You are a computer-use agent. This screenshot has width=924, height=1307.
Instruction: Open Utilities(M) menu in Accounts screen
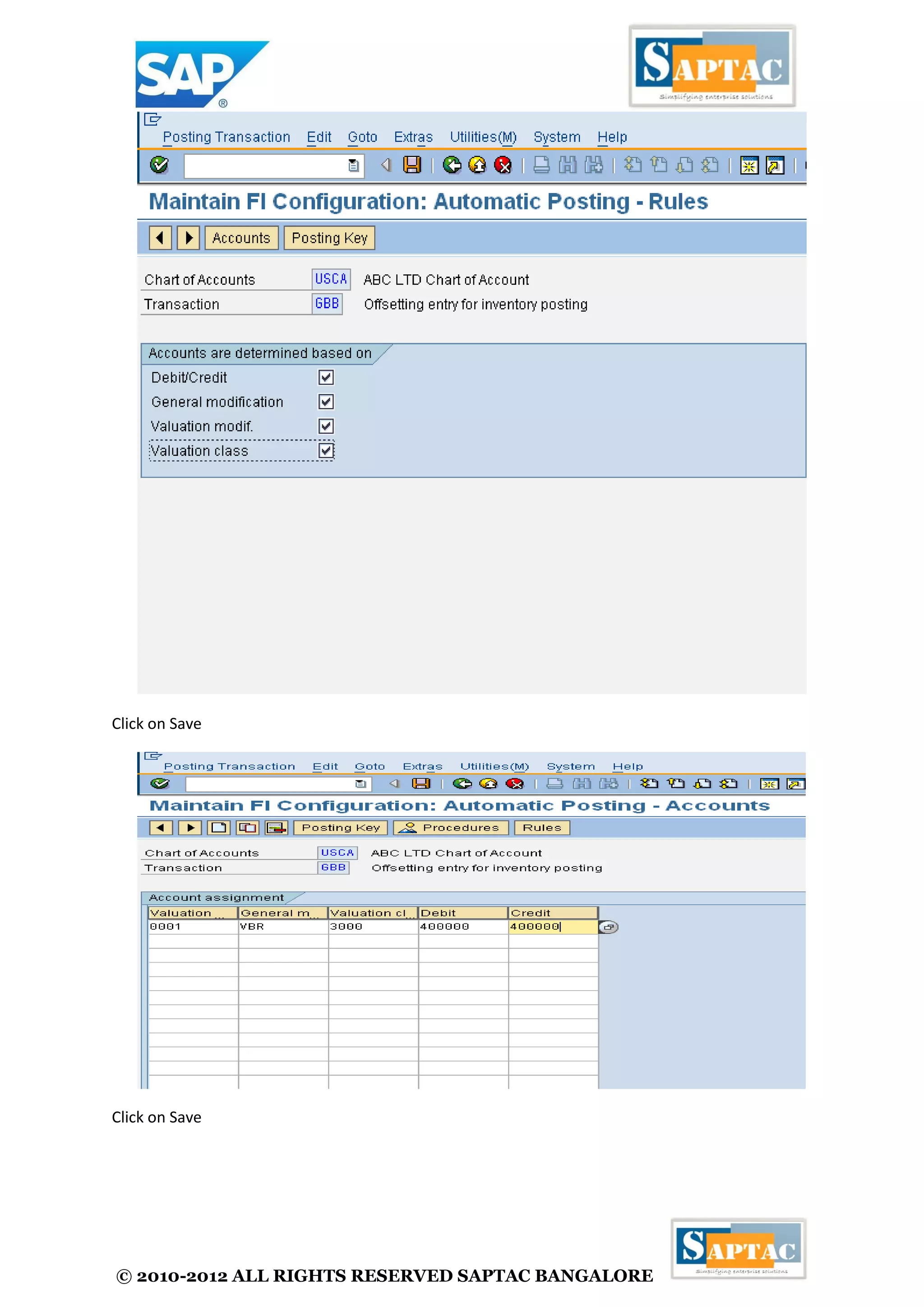(x=494, y=767)
